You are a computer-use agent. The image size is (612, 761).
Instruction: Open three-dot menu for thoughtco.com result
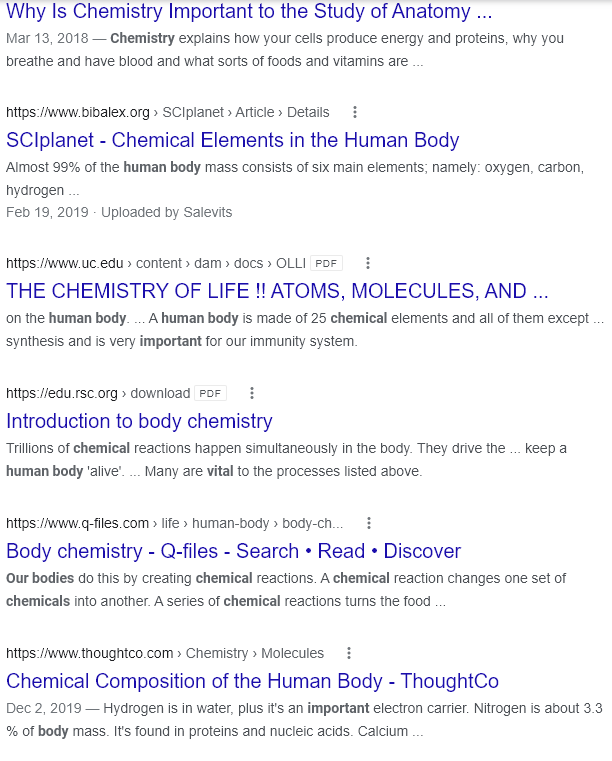(x=348, y=653)
